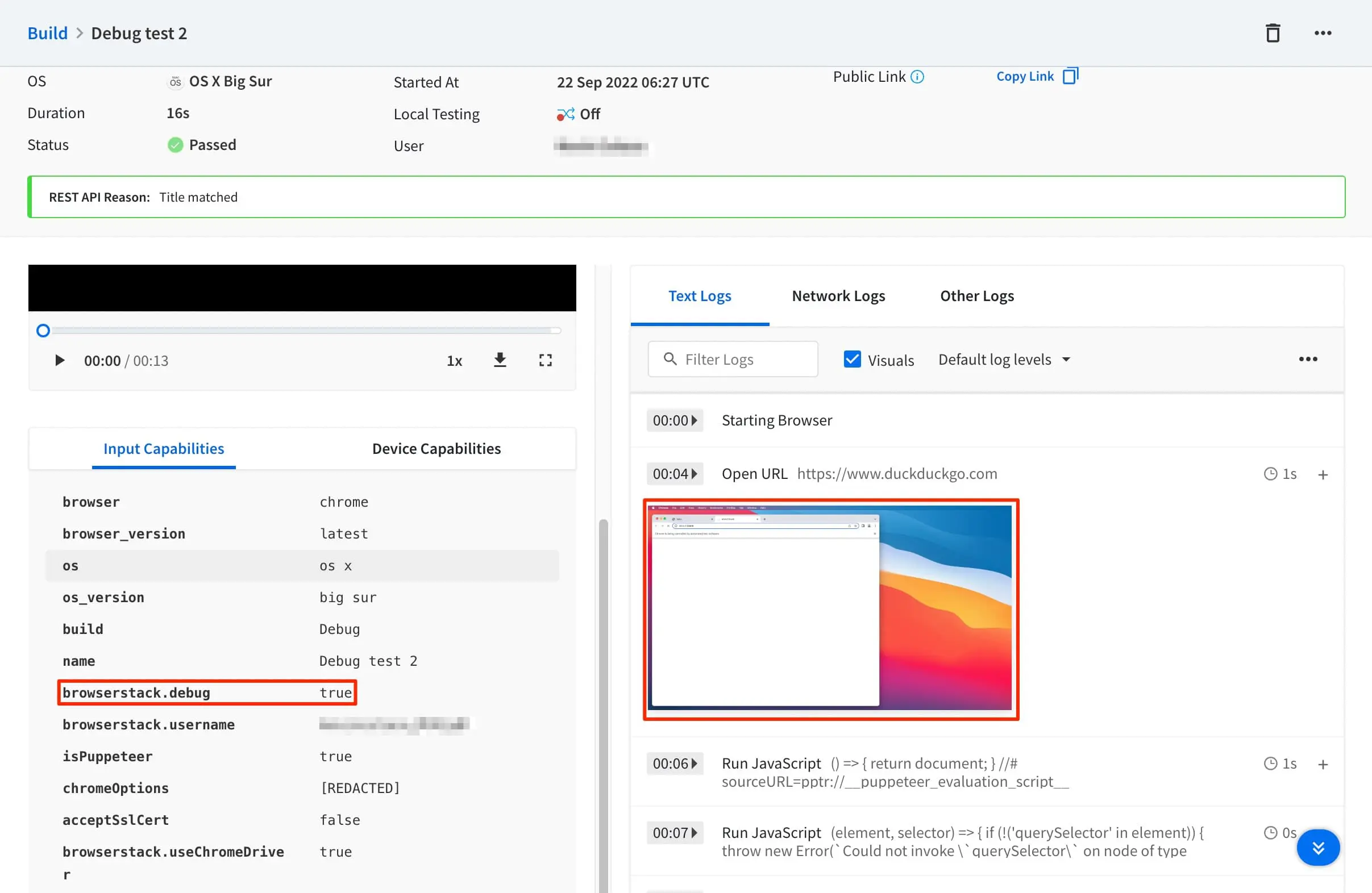1372x893 pixels.
Task: Play the session recording
Action: 59,360
